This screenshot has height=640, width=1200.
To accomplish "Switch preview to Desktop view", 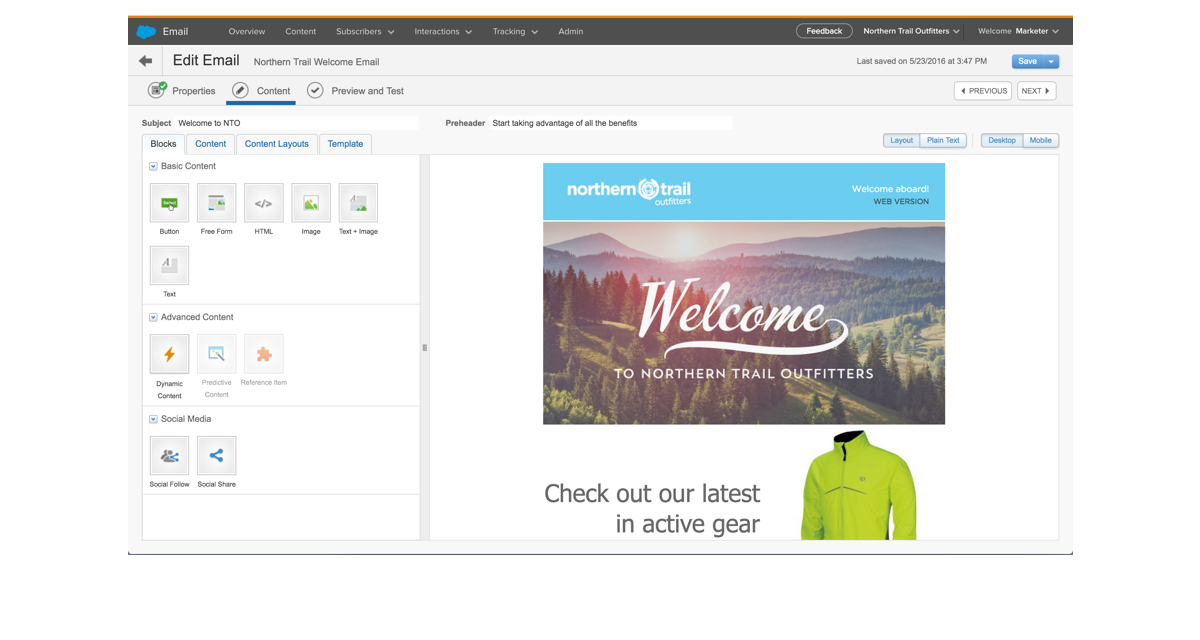I will tap(1001, 140).
